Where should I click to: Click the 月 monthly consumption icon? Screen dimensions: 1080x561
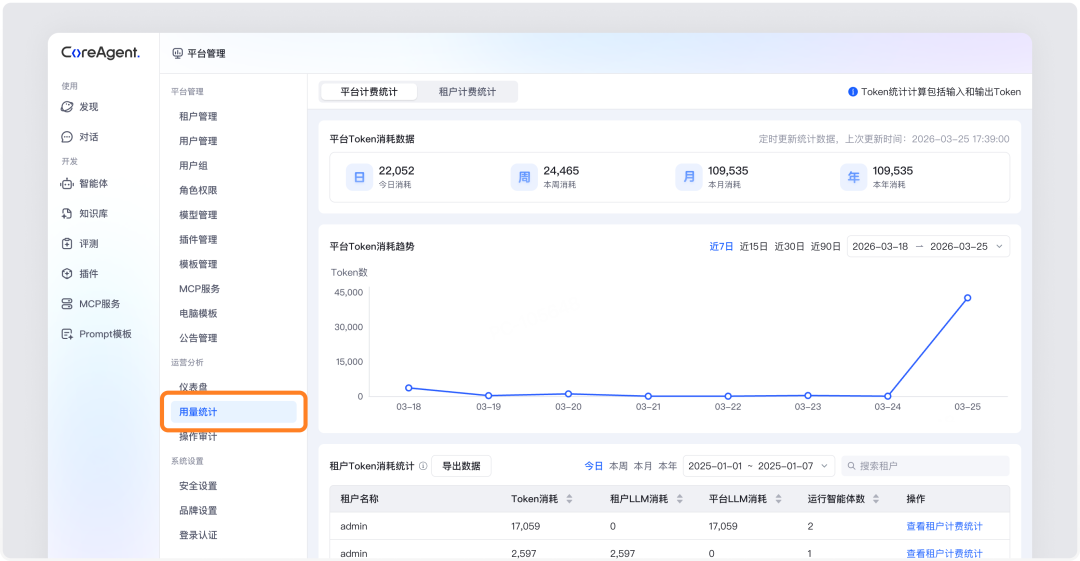pyautogui.click(x=689, y=177)
